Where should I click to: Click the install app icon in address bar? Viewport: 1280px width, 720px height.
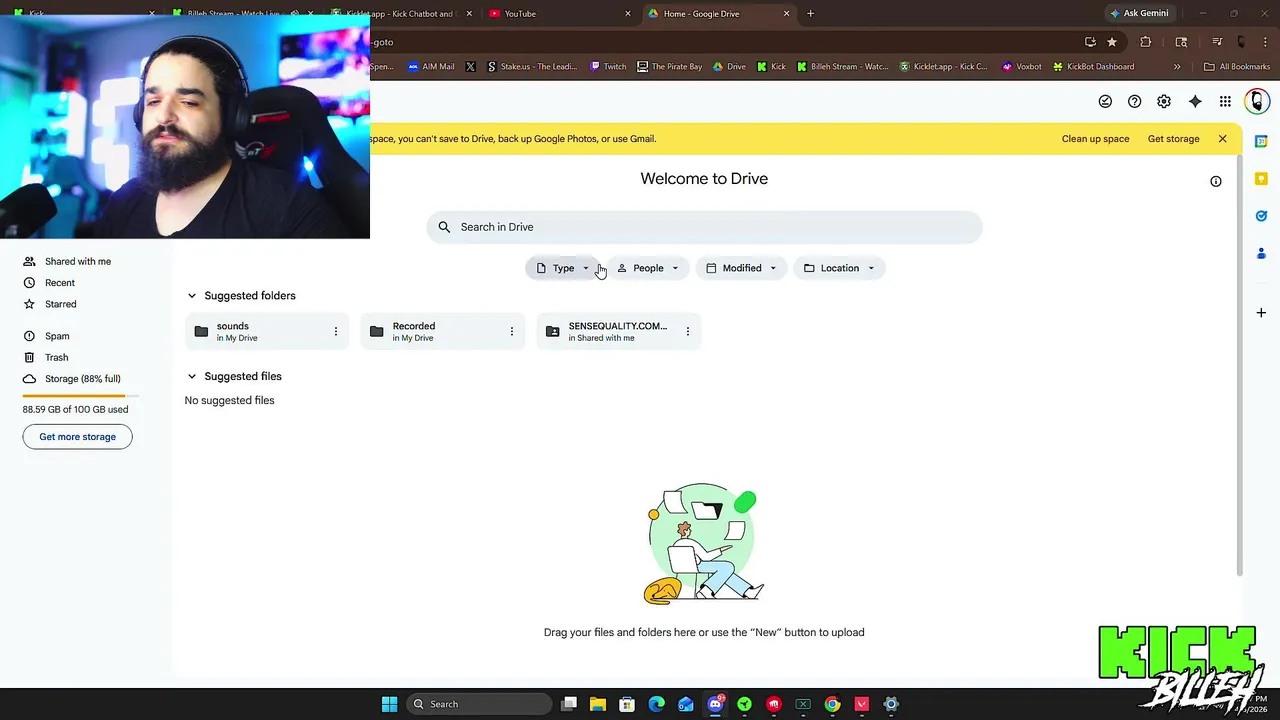tap(1090, 42)
